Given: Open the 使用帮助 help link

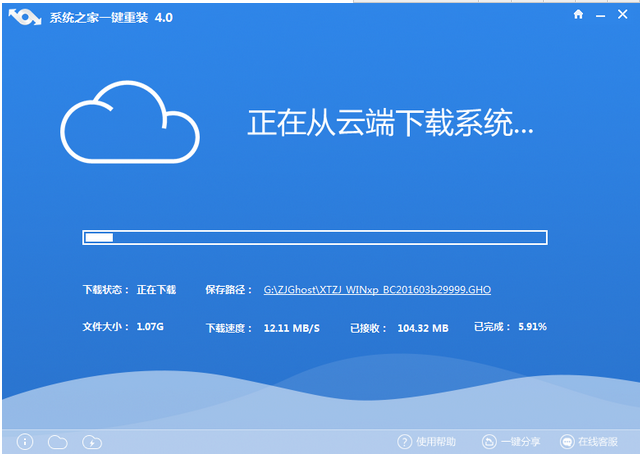Looking at the screenshot, I should (x=437, y=441).
